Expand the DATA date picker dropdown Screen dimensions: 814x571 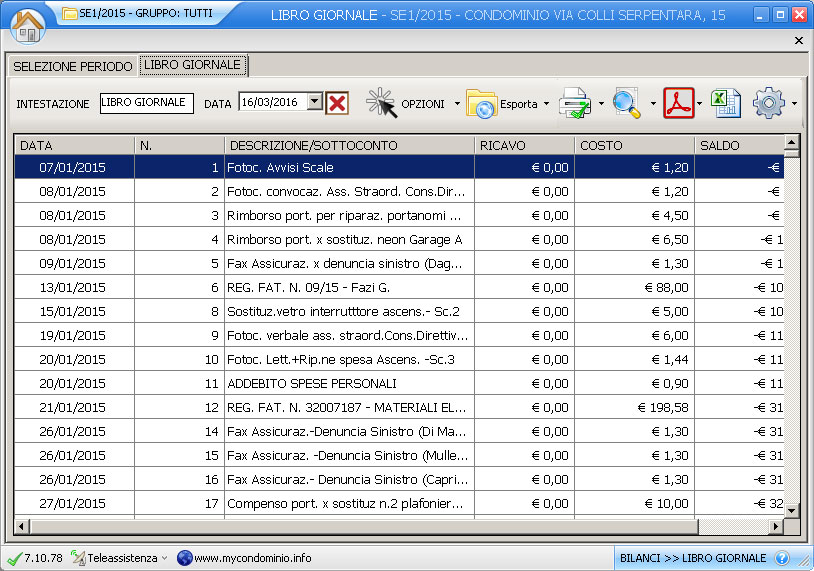(x=315, y=102)
